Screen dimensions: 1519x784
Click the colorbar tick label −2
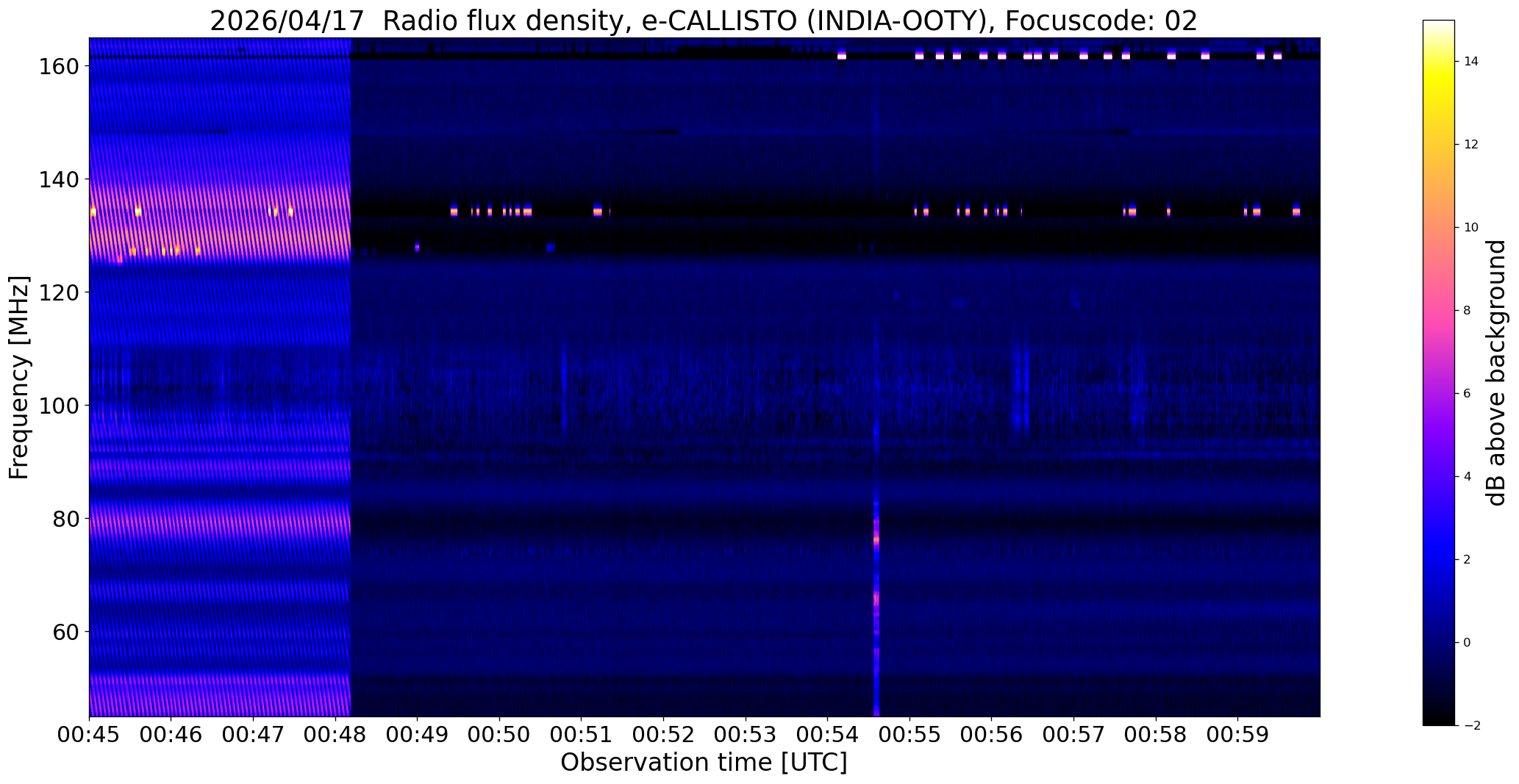1471,726
